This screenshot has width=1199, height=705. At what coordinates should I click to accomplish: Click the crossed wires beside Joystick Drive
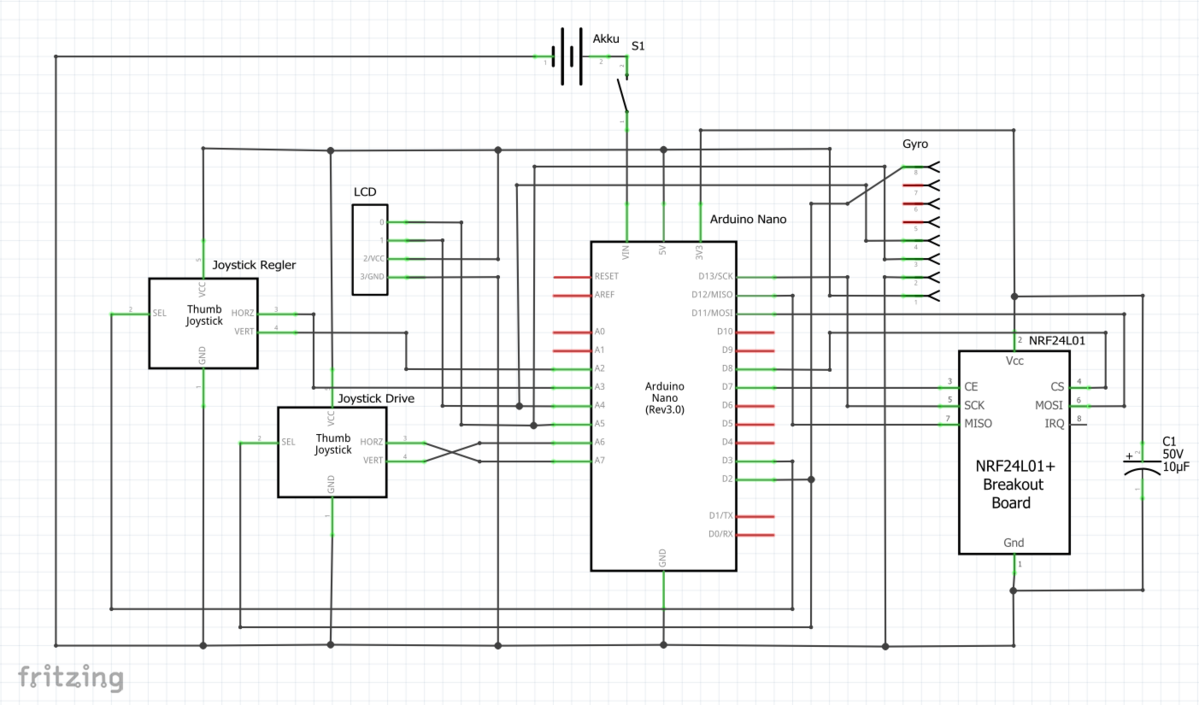coord(452,451)
